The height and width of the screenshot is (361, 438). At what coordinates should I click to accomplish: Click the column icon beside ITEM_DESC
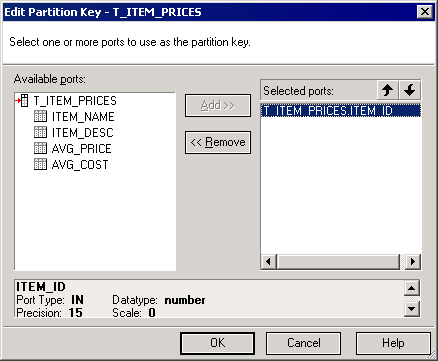click(x=40, y=132)
